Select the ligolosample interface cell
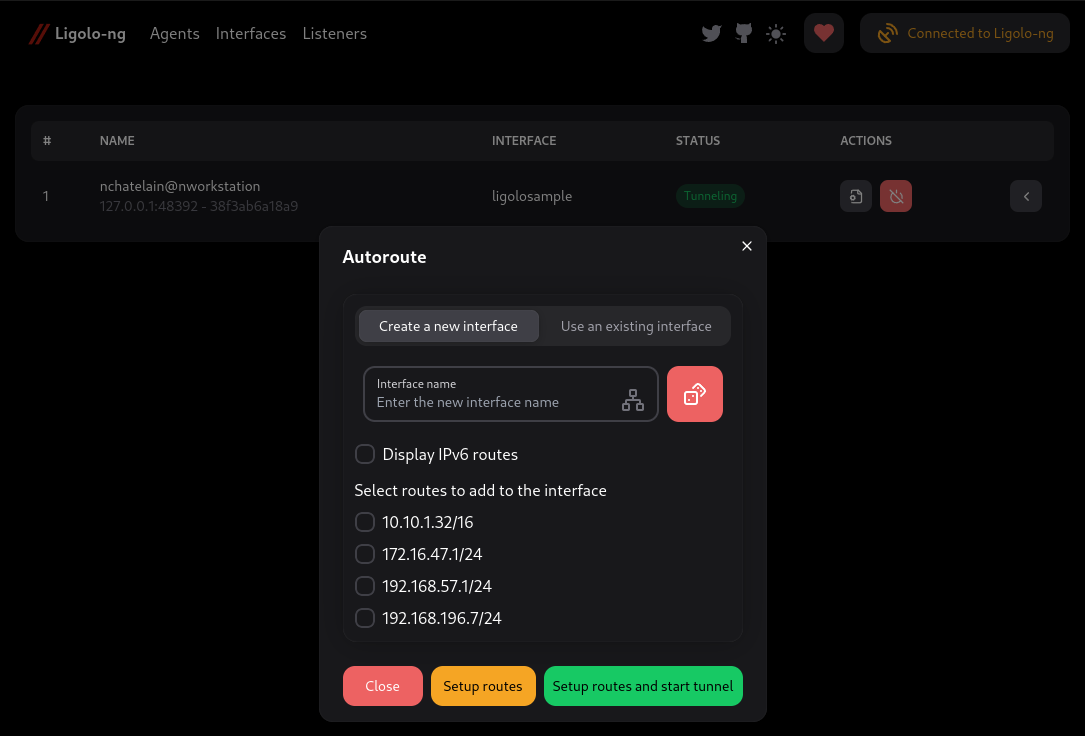The width and height of the screenshot is (1085, 736). click(532, 196)
